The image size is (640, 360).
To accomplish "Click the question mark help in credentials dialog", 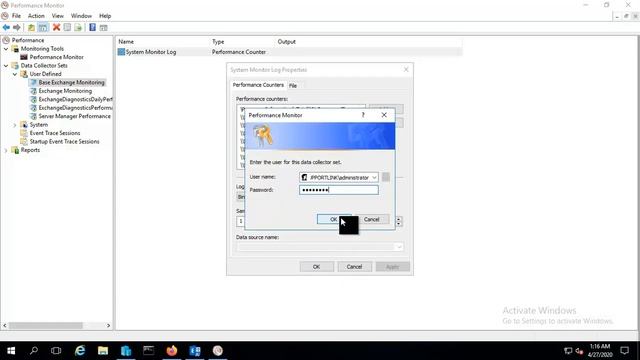I will (363, 115).
